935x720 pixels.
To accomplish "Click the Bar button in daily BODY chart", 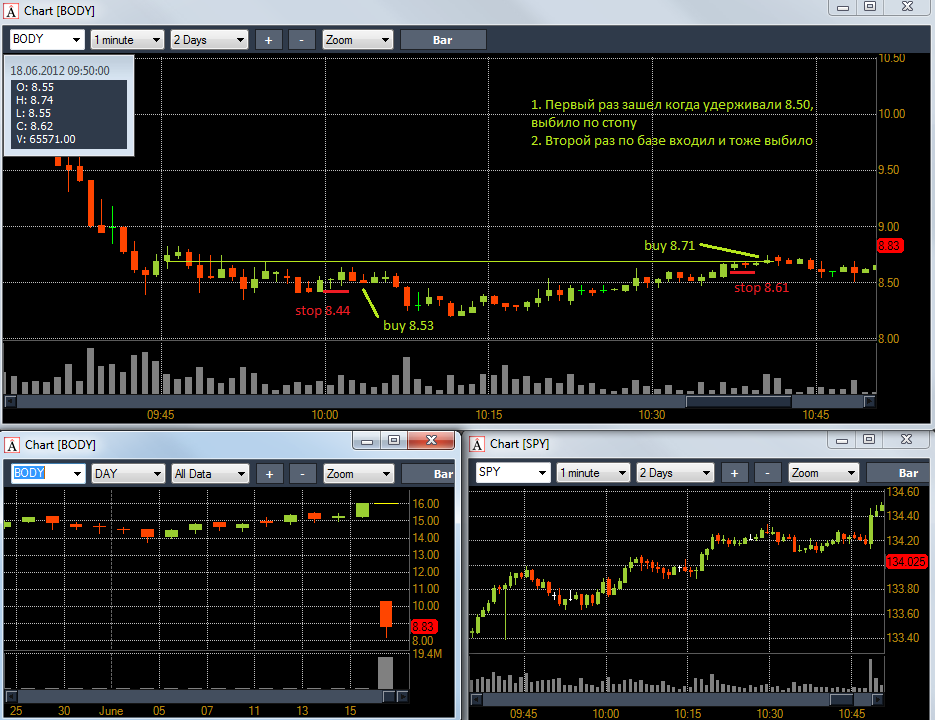I will point(428,474).
